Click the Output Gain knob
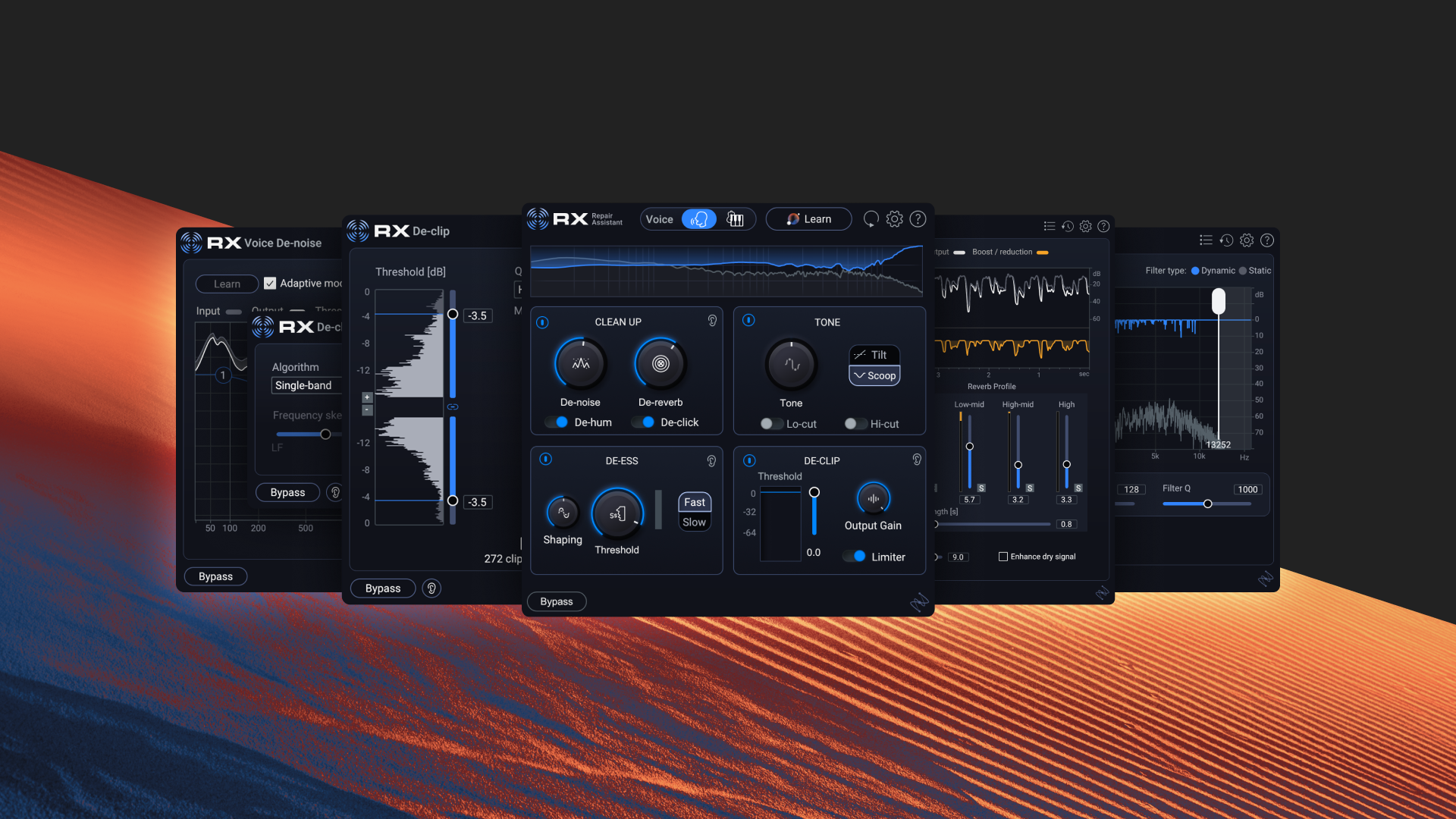Image resolution: width=1456 pixels, height=819 pixels. (x=874, y=499)
